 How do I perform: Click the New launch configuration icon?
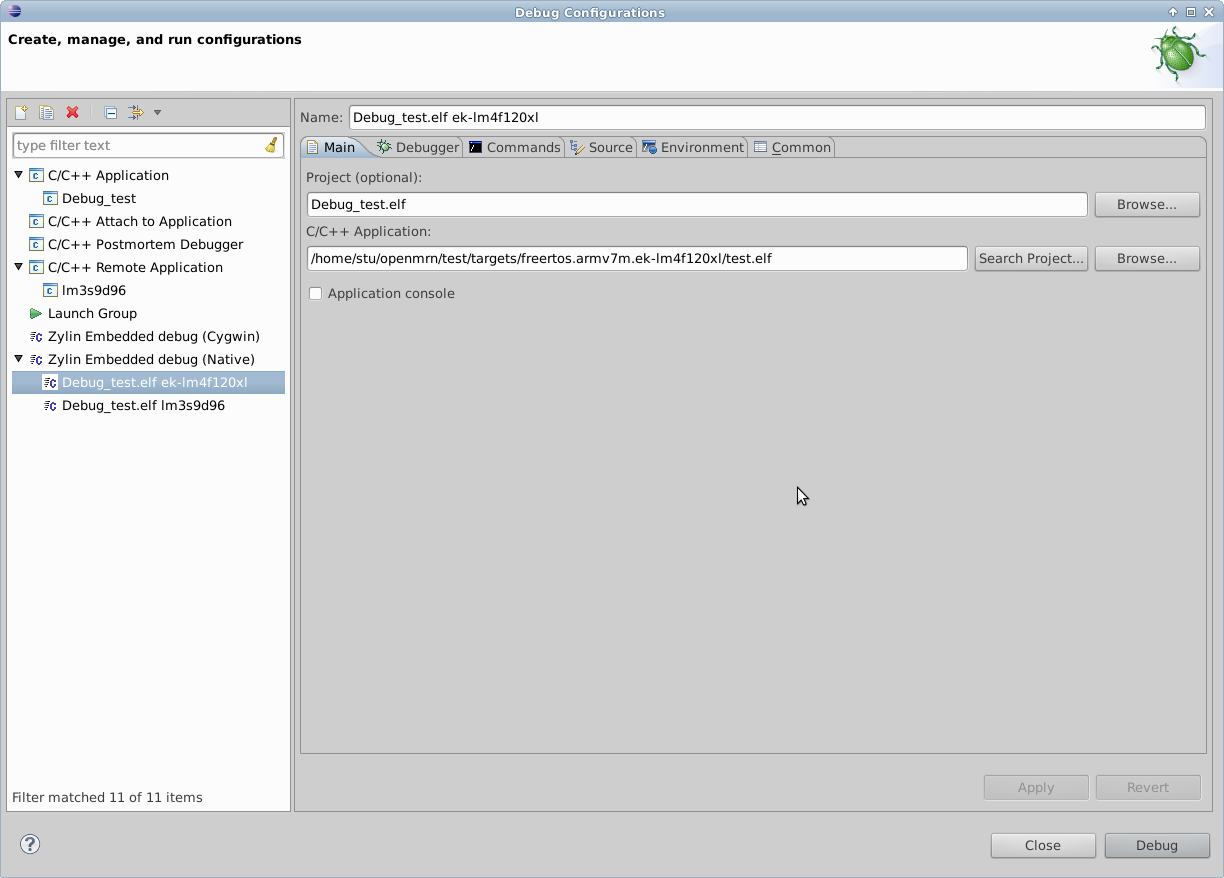click(21, 113)
